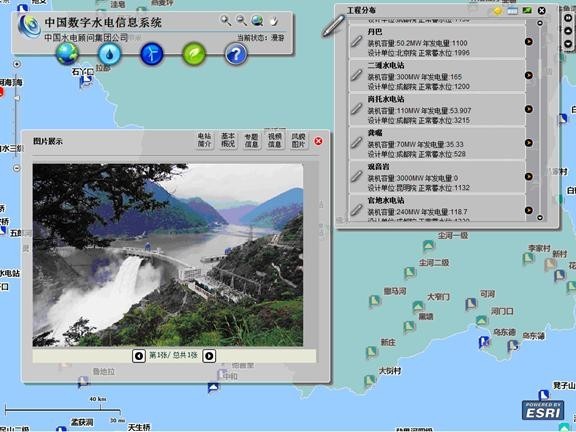Viewport: 576px width, 432px height.
Task: Open the question mark help module
Action: pyautogui.click(x=236, y=54)
